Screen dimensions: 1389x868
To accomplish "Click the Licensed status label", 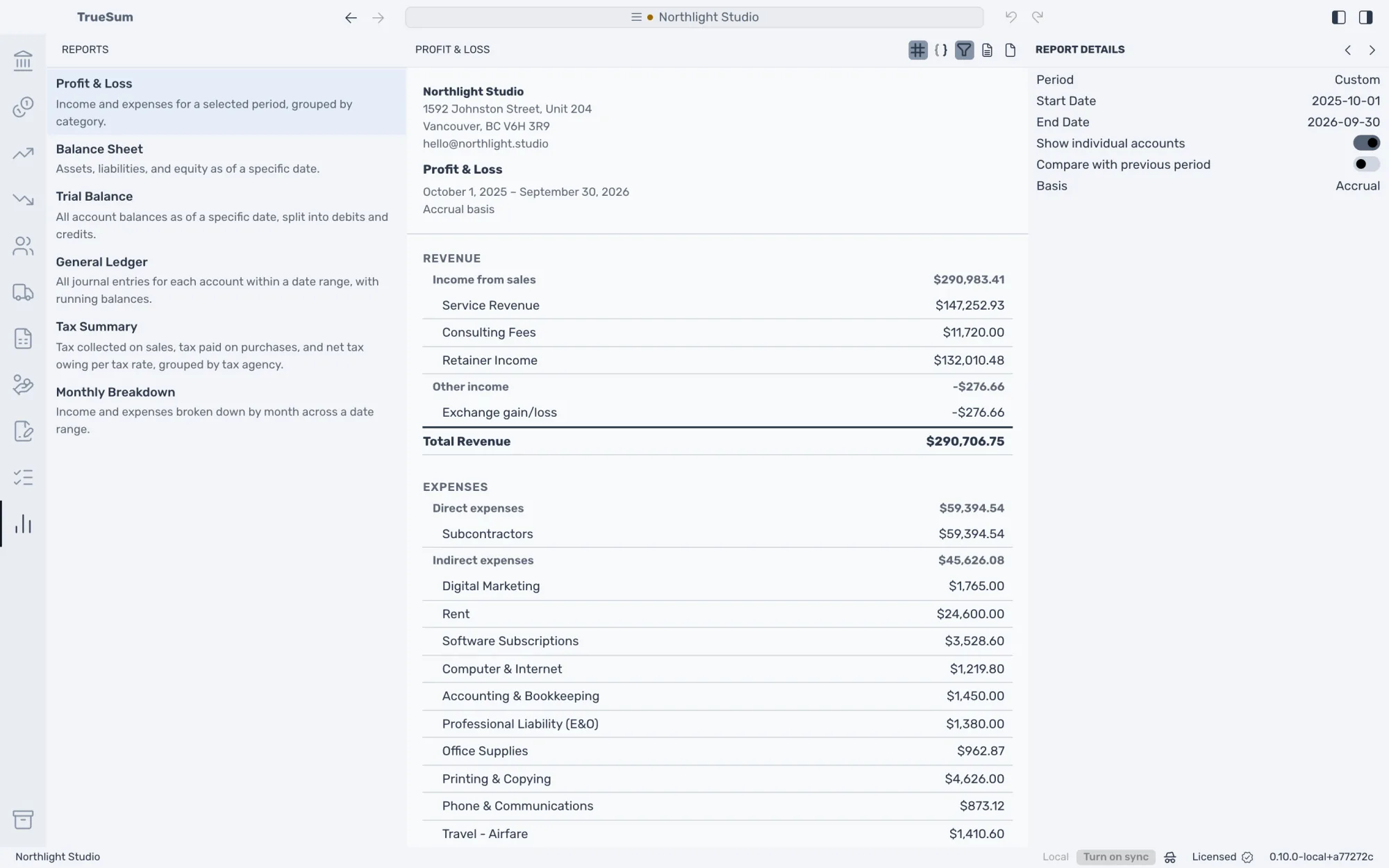I will pos(1214,857).
